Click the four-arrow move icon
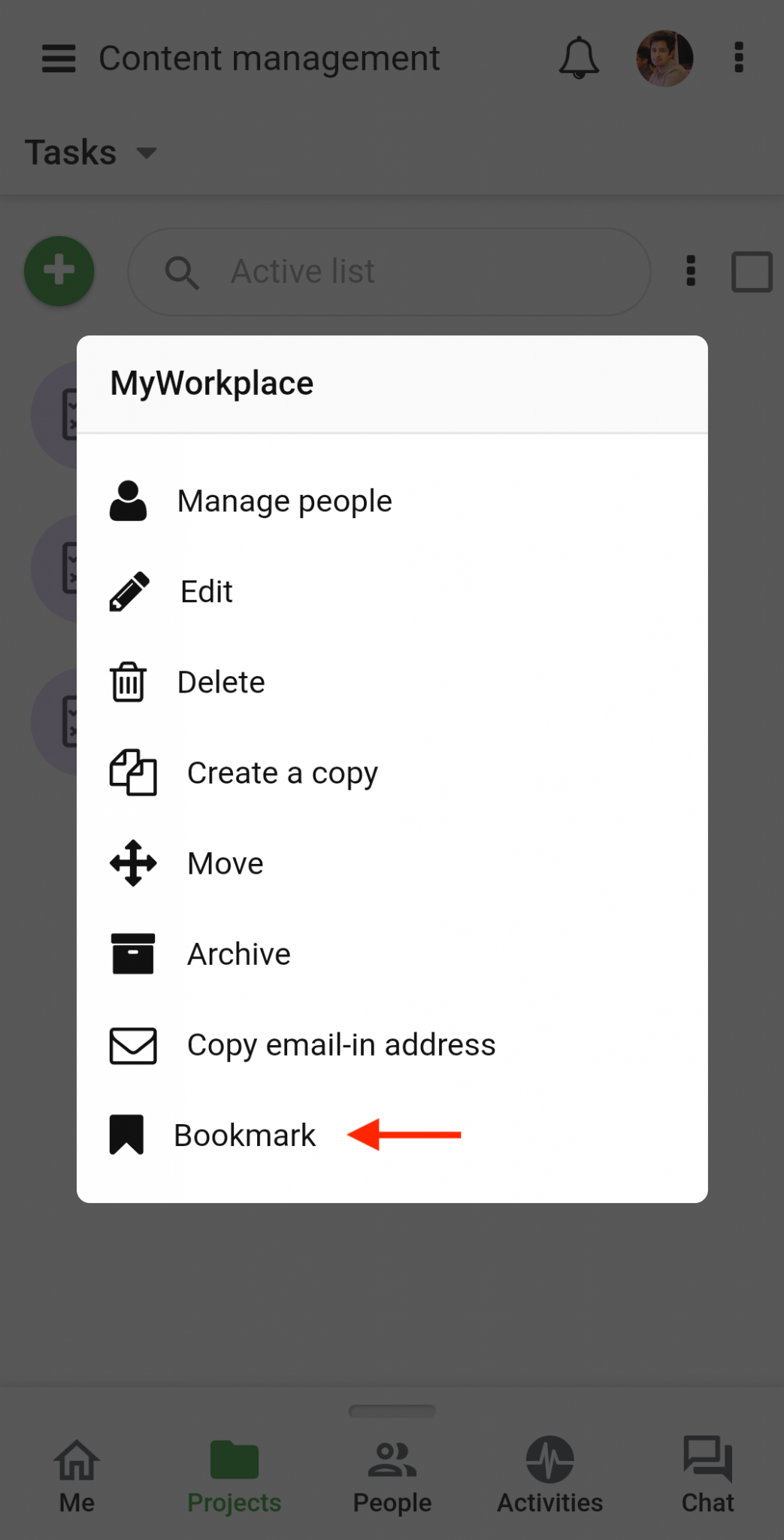This screenshot has height=1540, width=784. tap(133, 863)
